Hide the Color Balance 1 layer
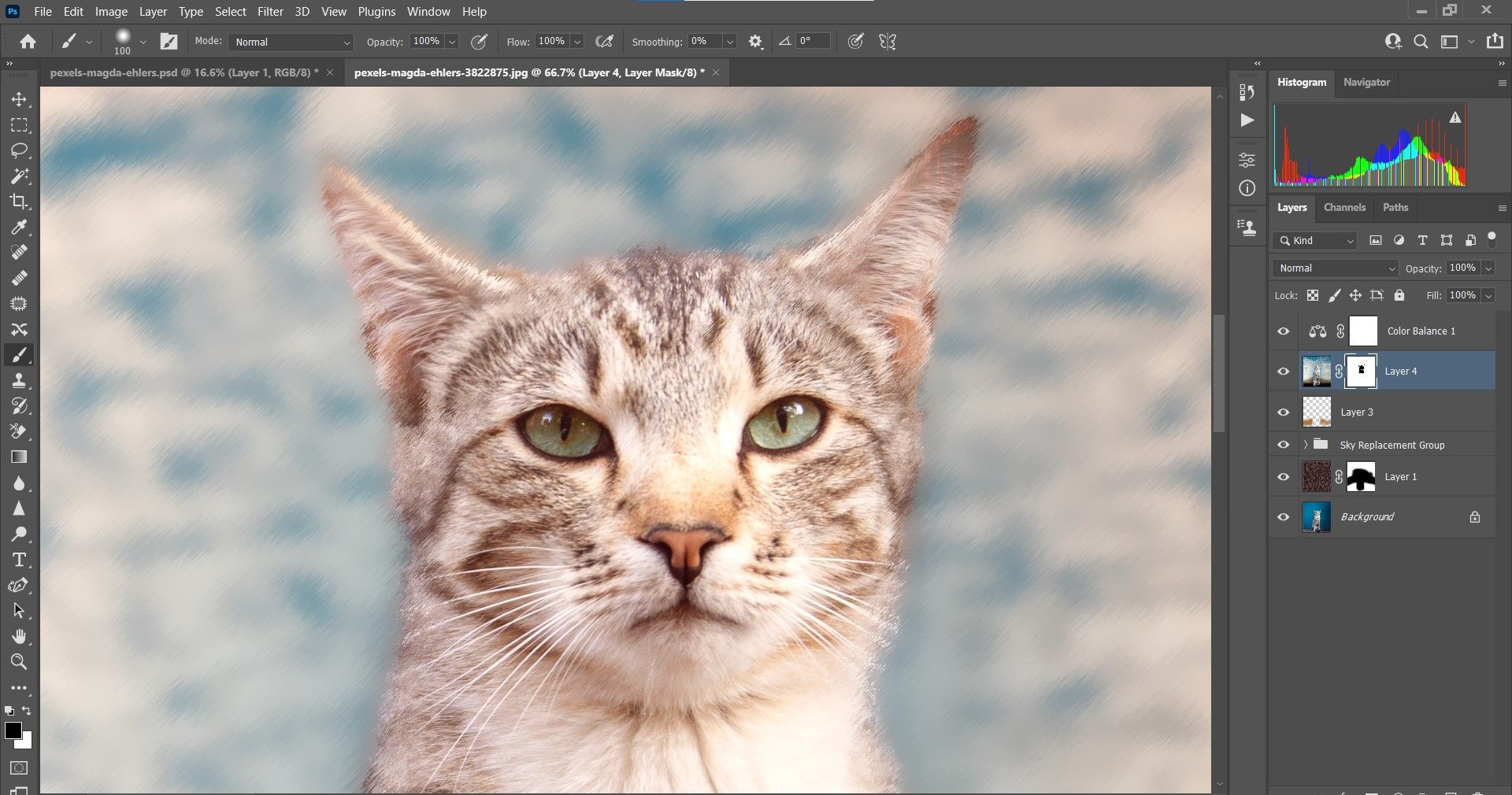Screen dimensions: 1512x795 pyautogui.click(x=1284, y=331)
